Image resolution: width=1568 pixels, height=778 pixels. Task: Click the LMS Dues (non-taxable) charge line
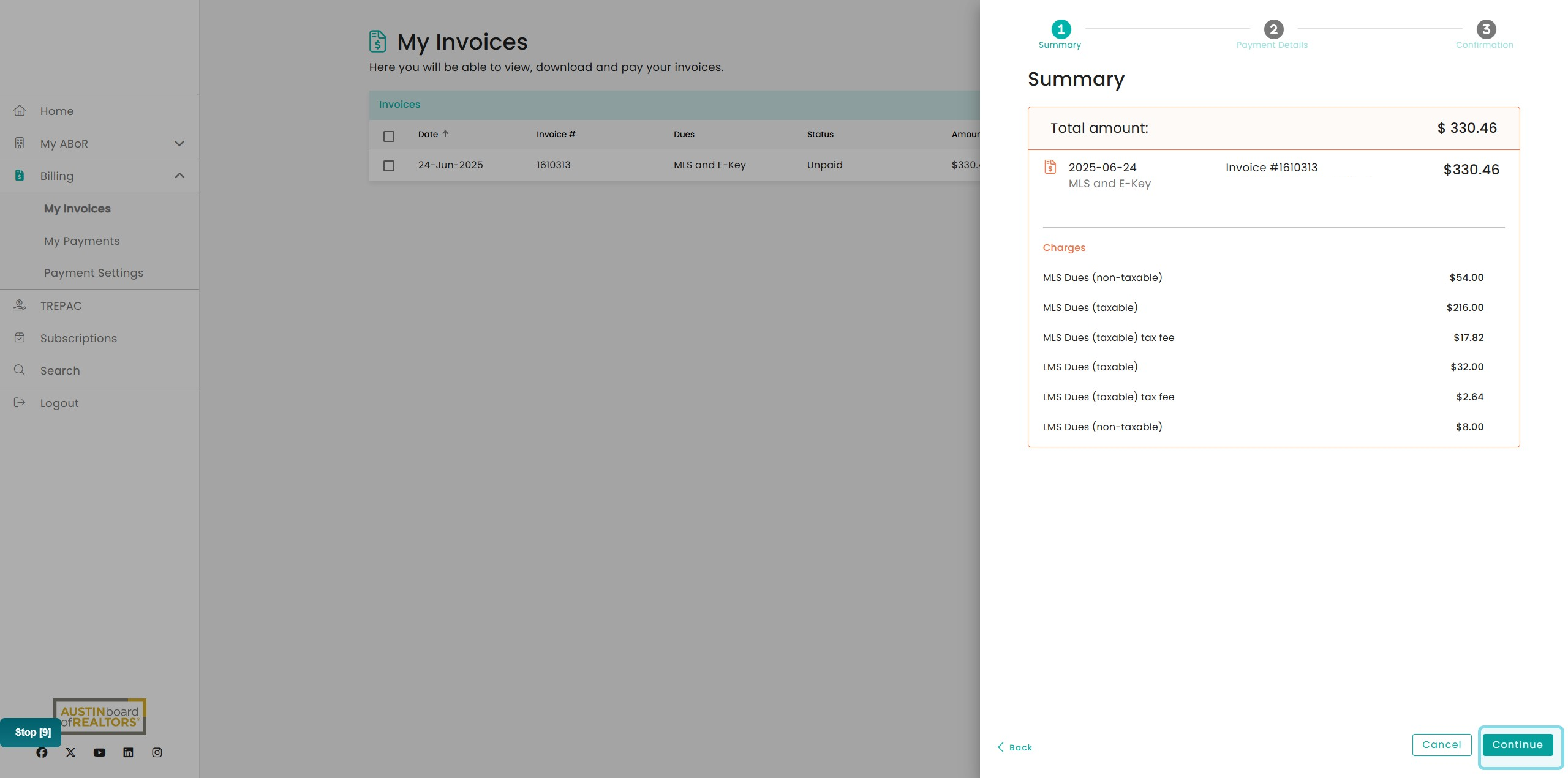pyautogui.click(x=1263, y=427)
